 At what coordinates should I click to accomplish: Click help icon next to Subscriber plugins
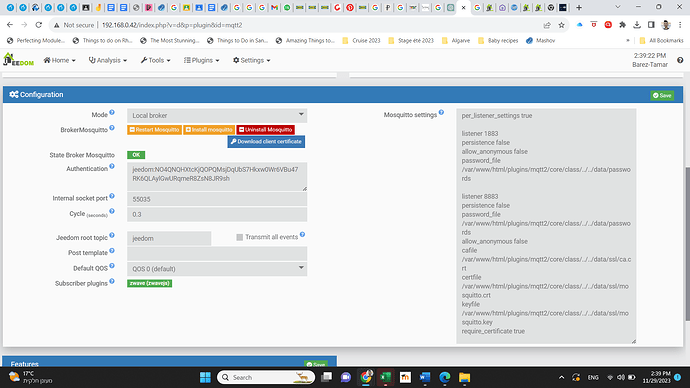(x=112, y=281)
